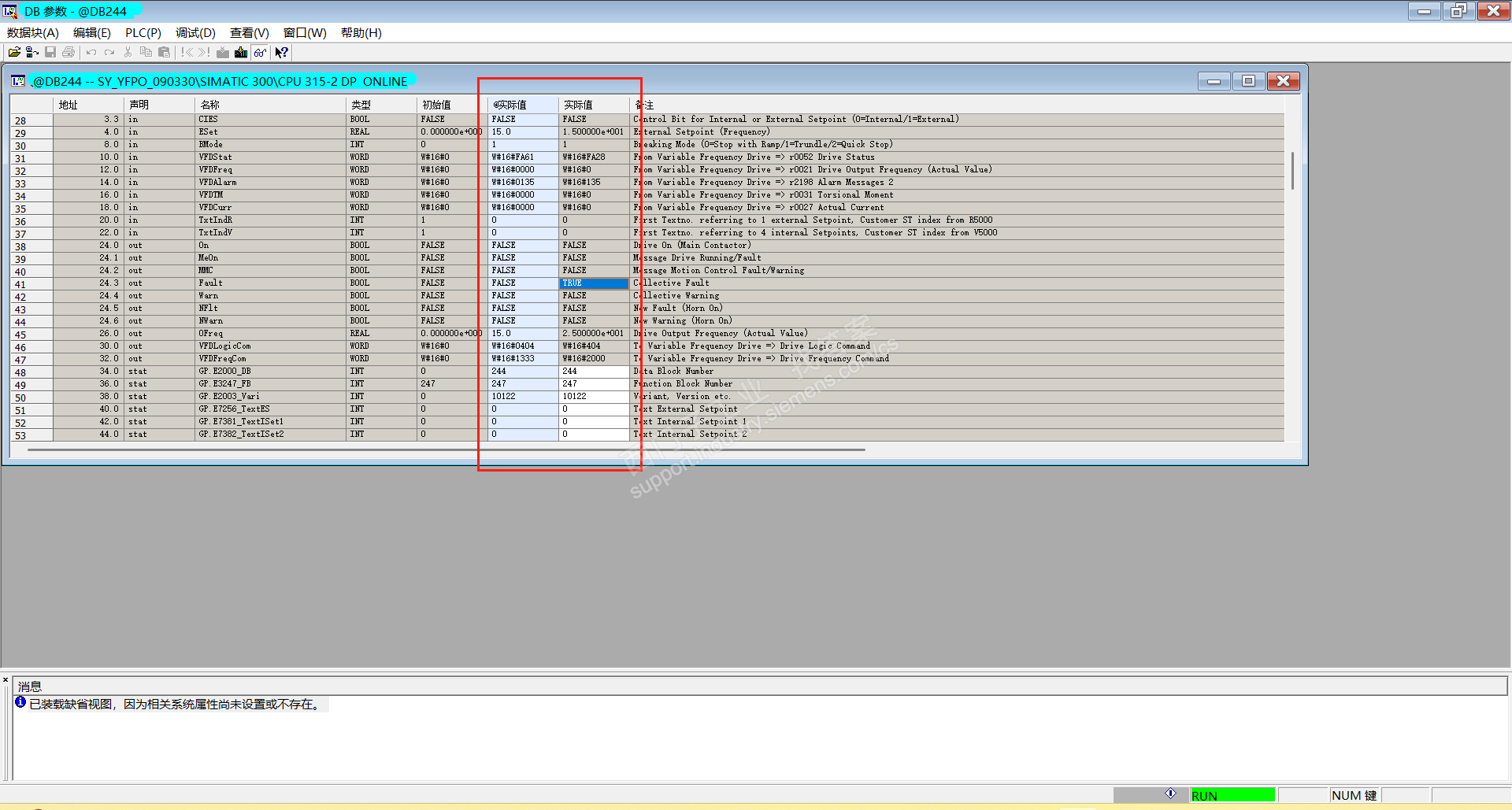Select row number 28
This screenshot has height=810, width=1512.
coord(20,120)
